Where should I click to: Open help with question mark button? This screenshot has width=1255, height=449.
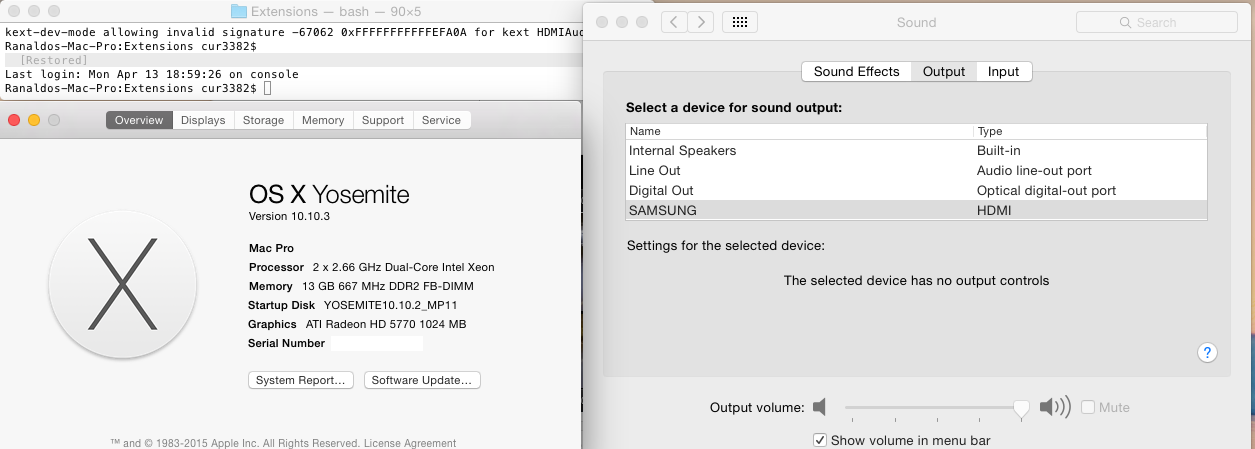[1207, 352]
